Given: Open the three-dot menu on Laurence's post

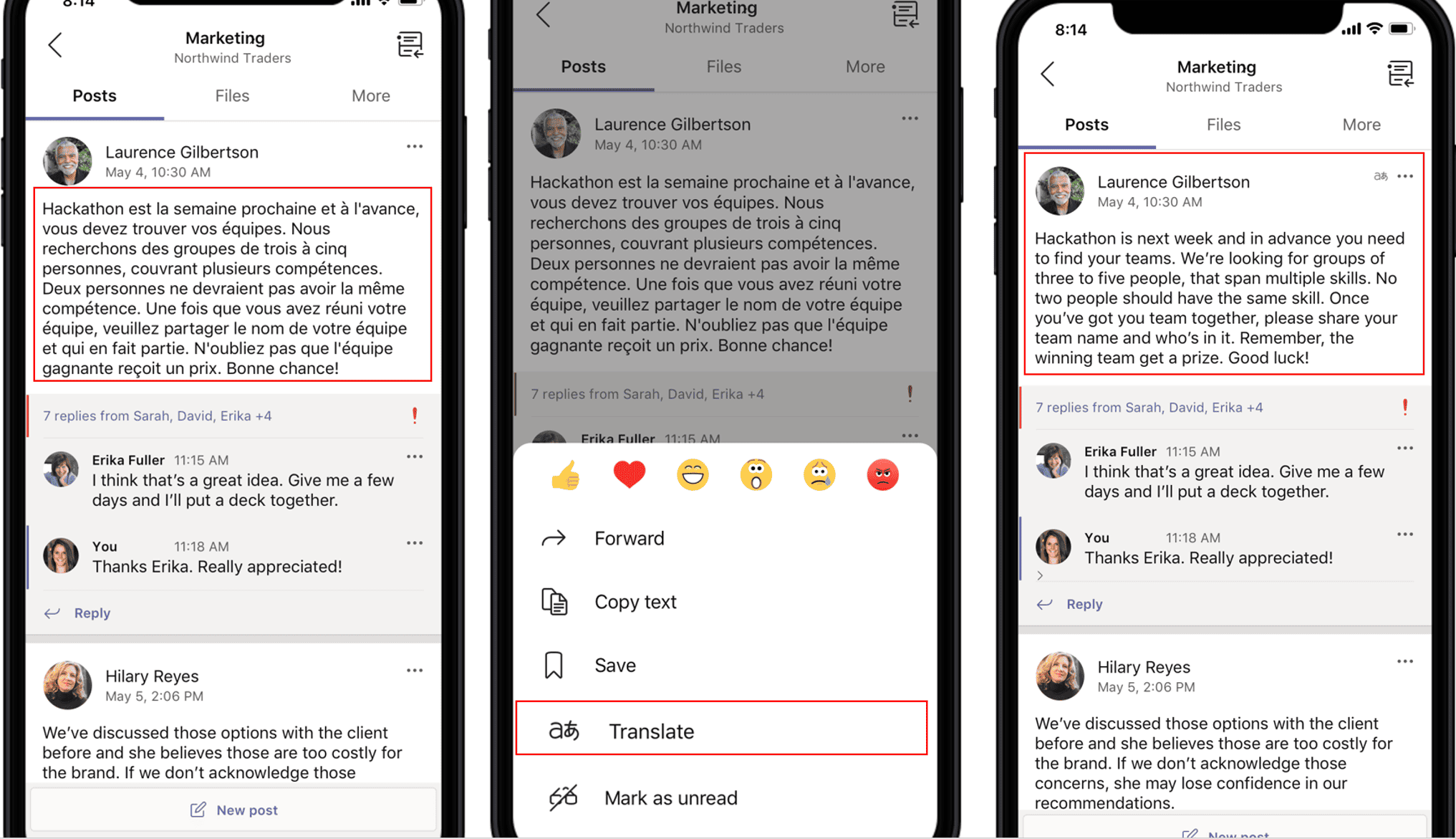Looking at the screenshot, I should coord(415,147).
